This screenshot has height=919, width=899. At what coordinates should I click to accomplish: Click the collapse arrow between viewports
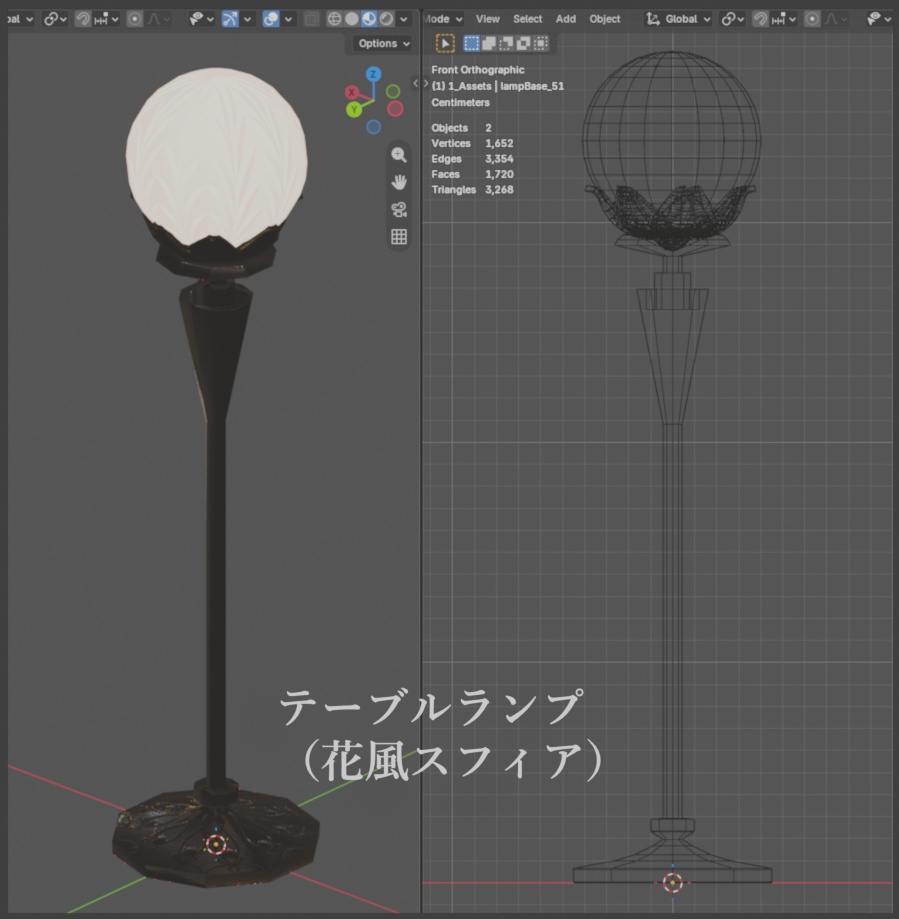point(416,83)
